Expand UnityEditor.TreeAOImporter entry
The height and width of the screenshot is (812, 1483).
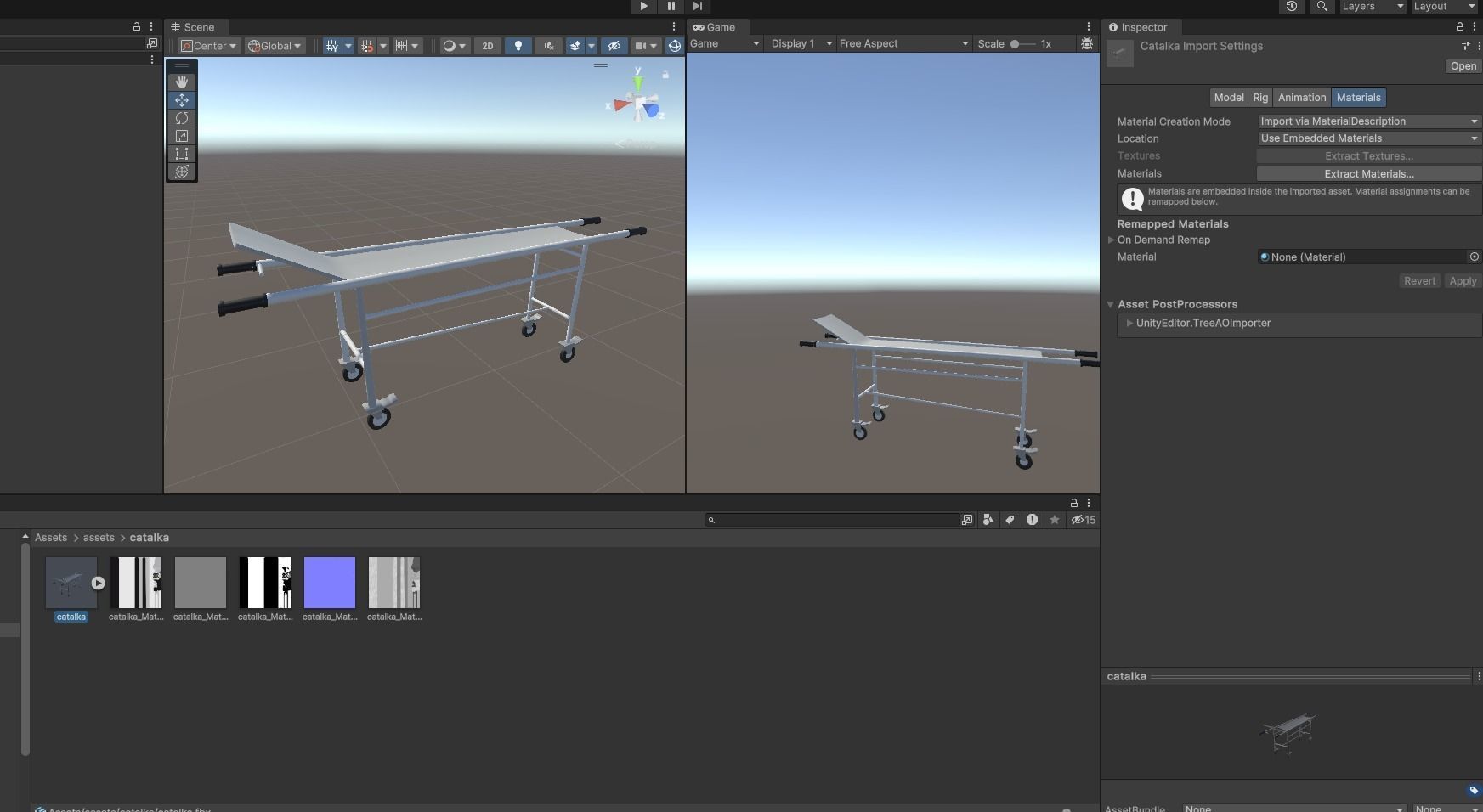(x=1129, y=324)
